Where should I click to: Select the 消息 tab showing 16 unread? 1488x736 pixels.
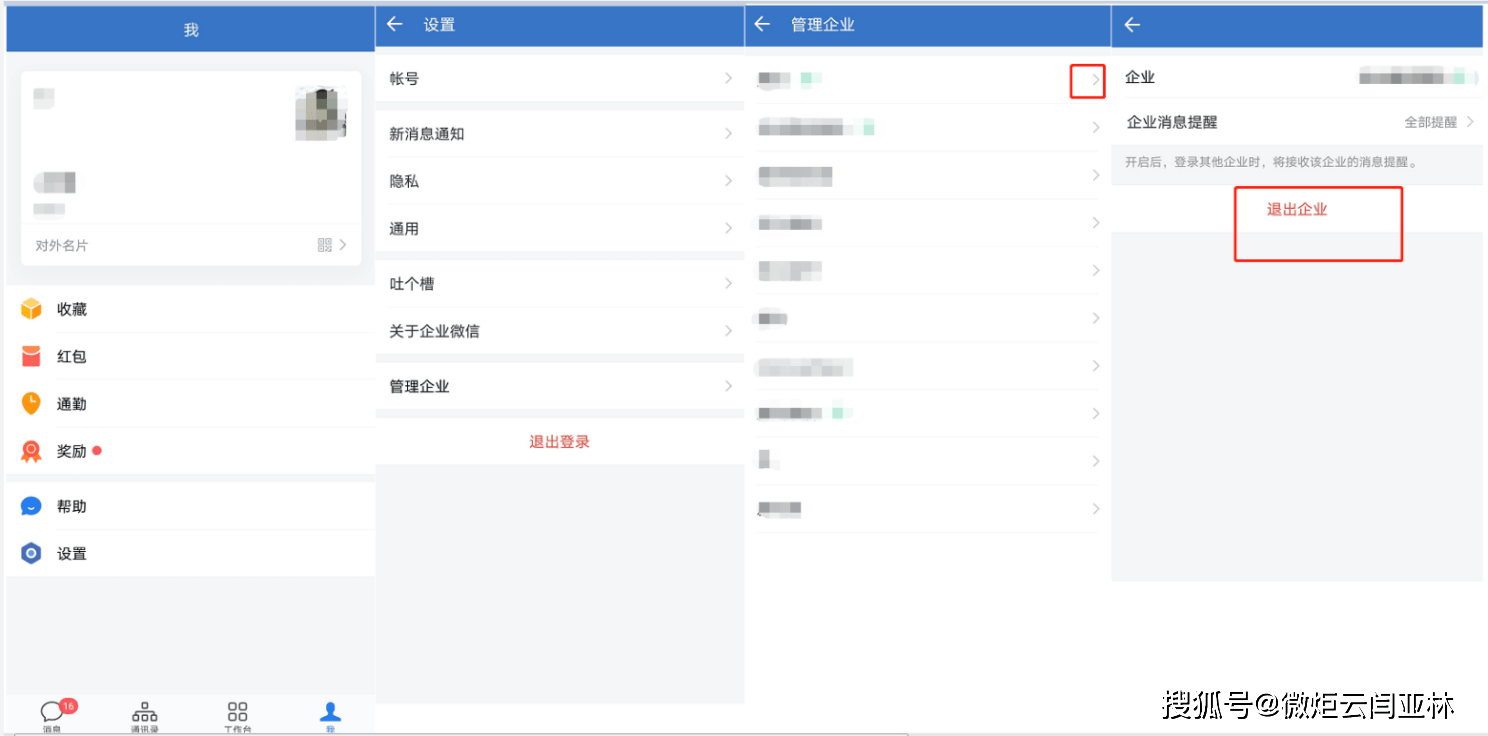point(52,714)
